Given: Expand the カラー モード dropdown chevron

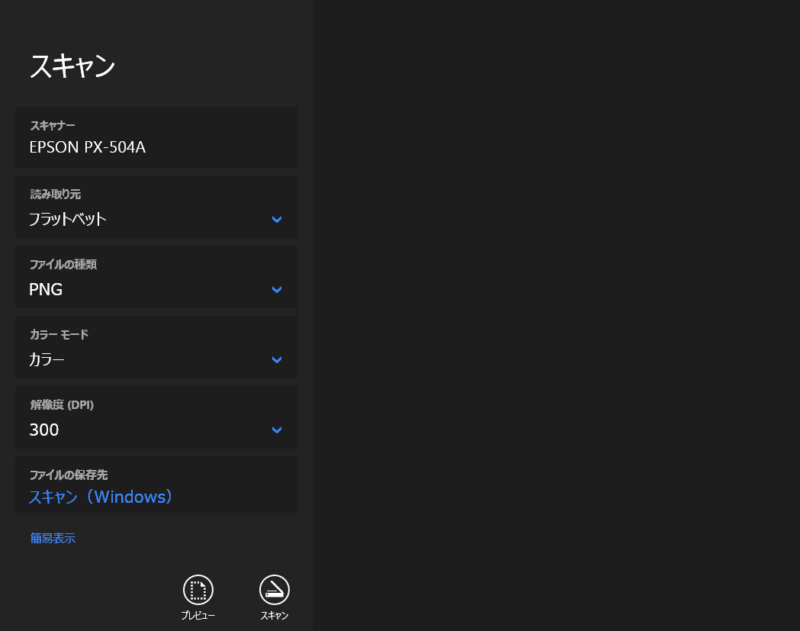Looking at the screenshot, I should click(277, 360).
